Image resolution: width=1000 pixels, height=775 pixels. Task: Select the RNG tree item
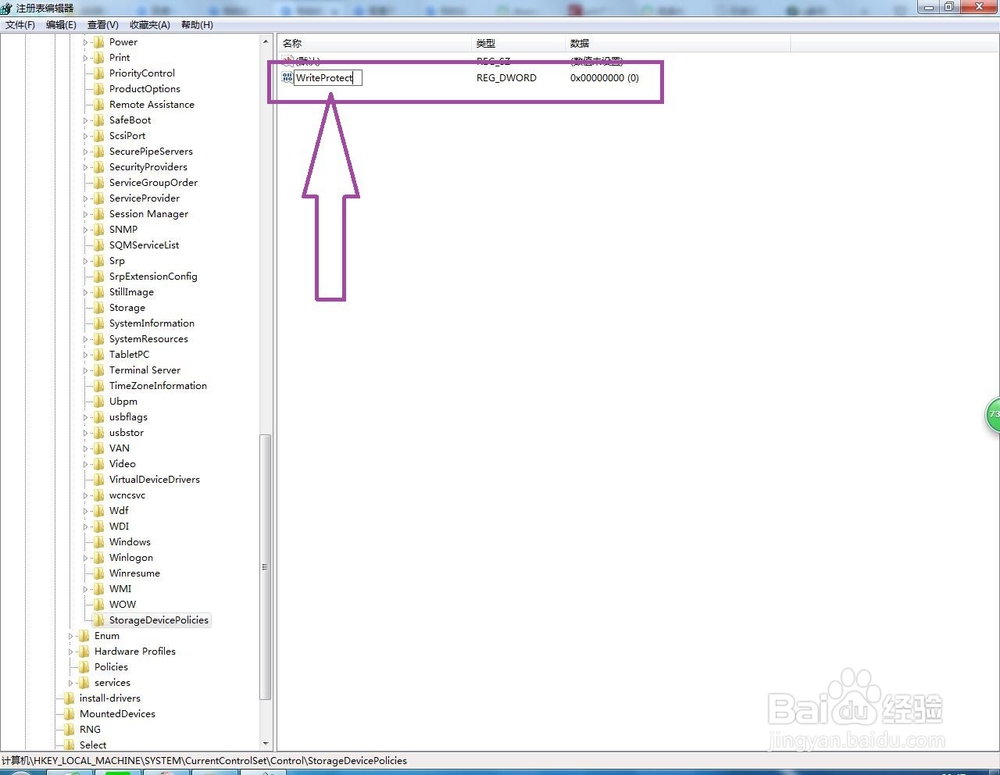click(90, 730)
